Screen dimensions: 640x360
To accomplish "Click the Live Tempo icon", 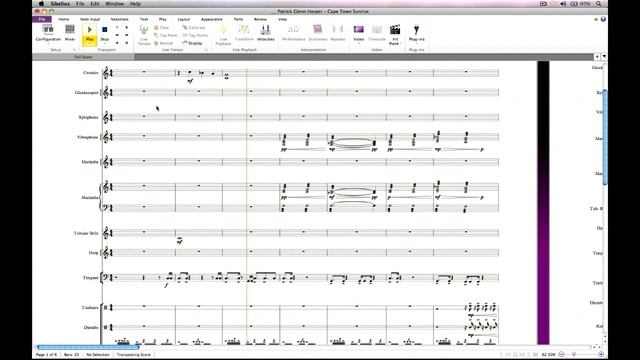I will click(144, 30).
